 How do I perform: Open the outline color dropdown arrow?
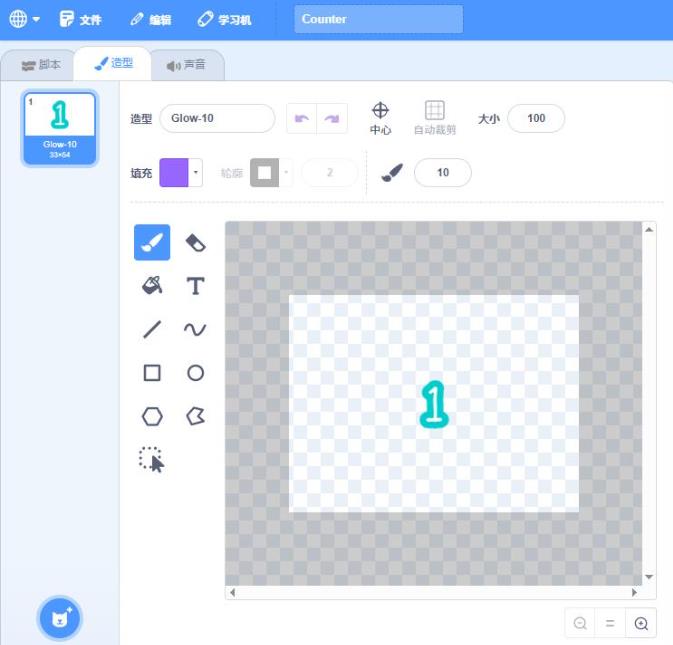pos(286,173)
